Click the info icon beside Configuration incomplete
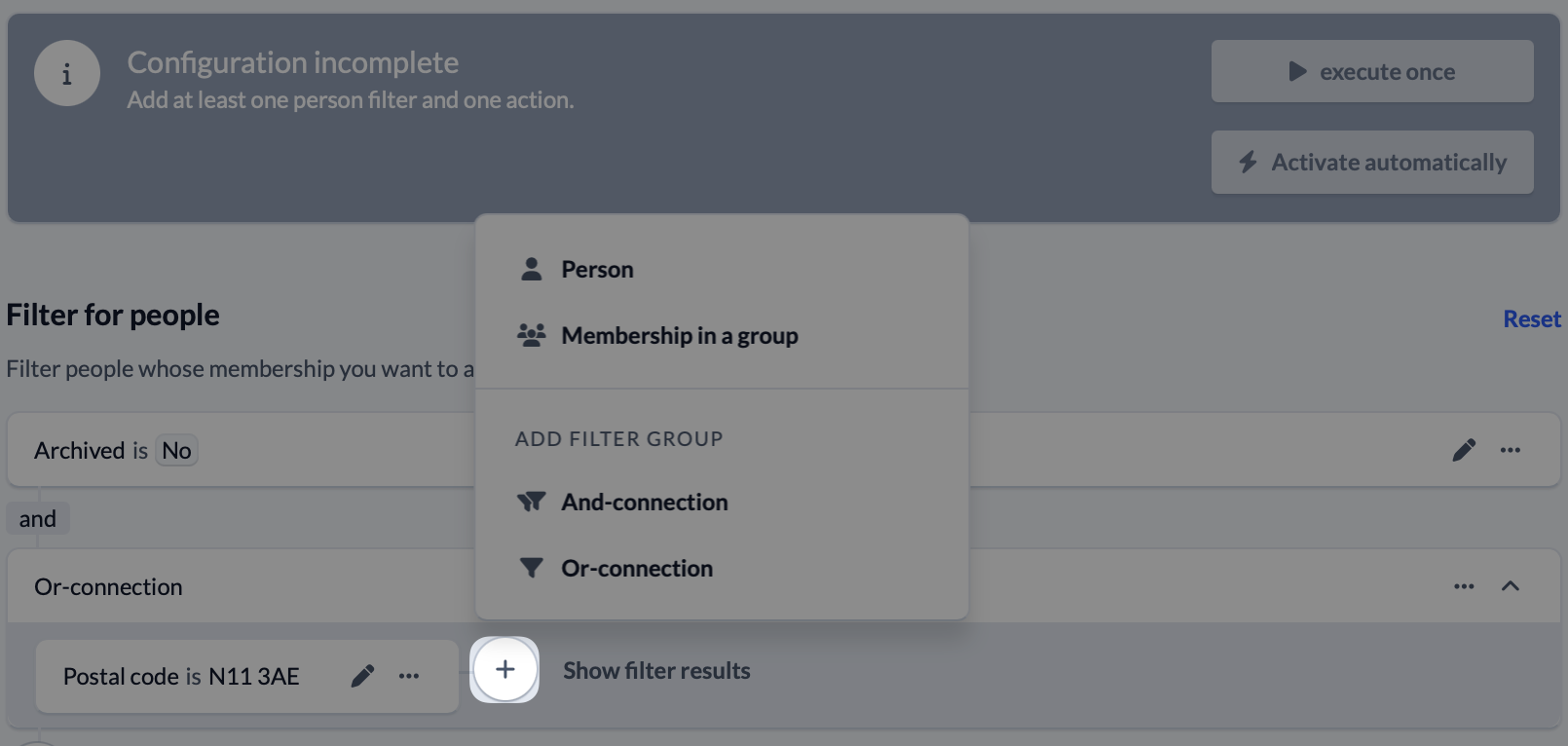 tap(66, 74)
